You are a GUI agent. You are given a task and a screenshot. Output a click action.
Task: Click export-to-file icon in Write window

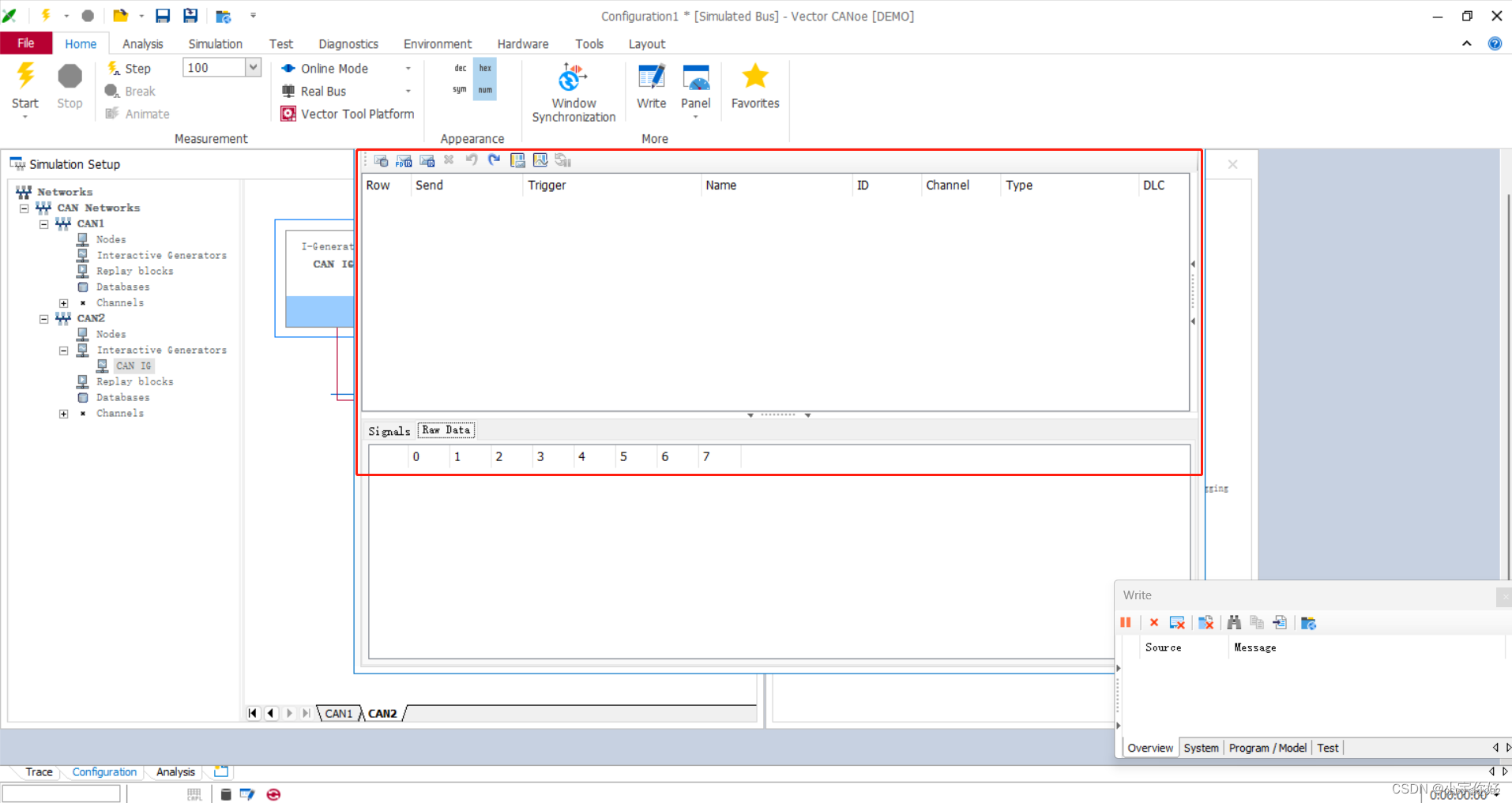pos(1280,623)
